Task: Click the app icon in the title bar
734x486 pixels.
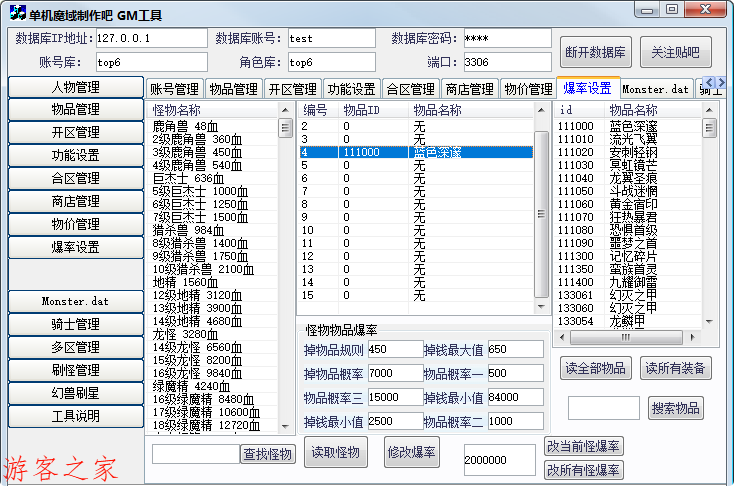Action: point(17,14)
